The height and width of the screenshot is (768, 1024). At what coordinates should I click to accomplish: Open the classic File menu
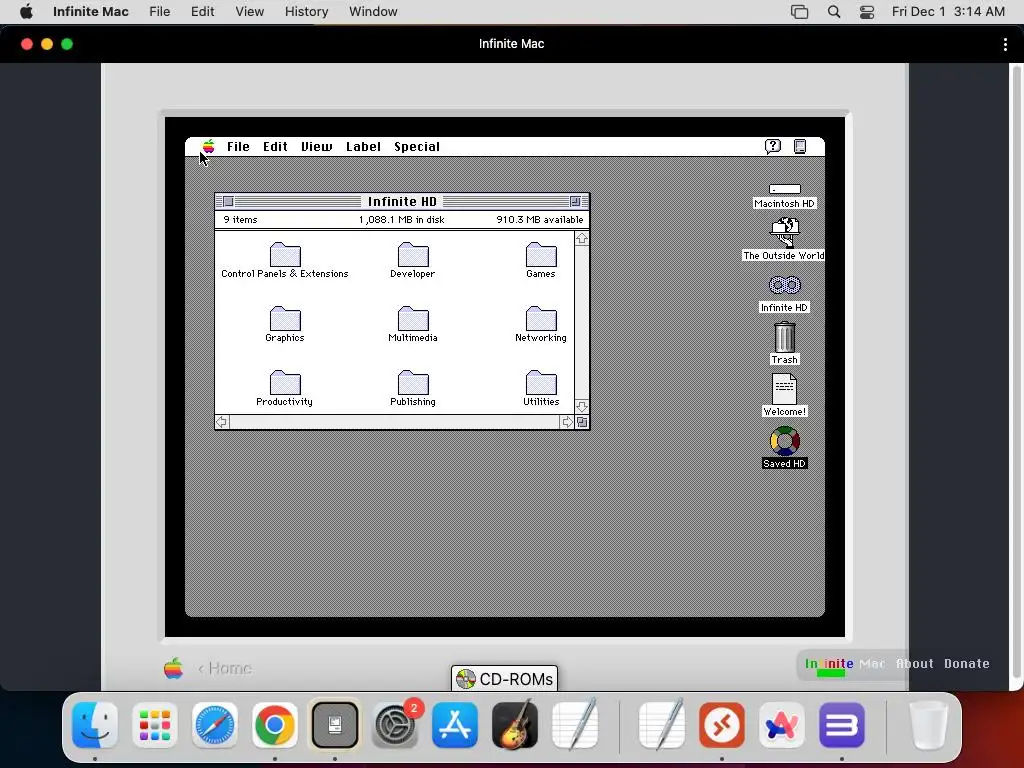238,146
